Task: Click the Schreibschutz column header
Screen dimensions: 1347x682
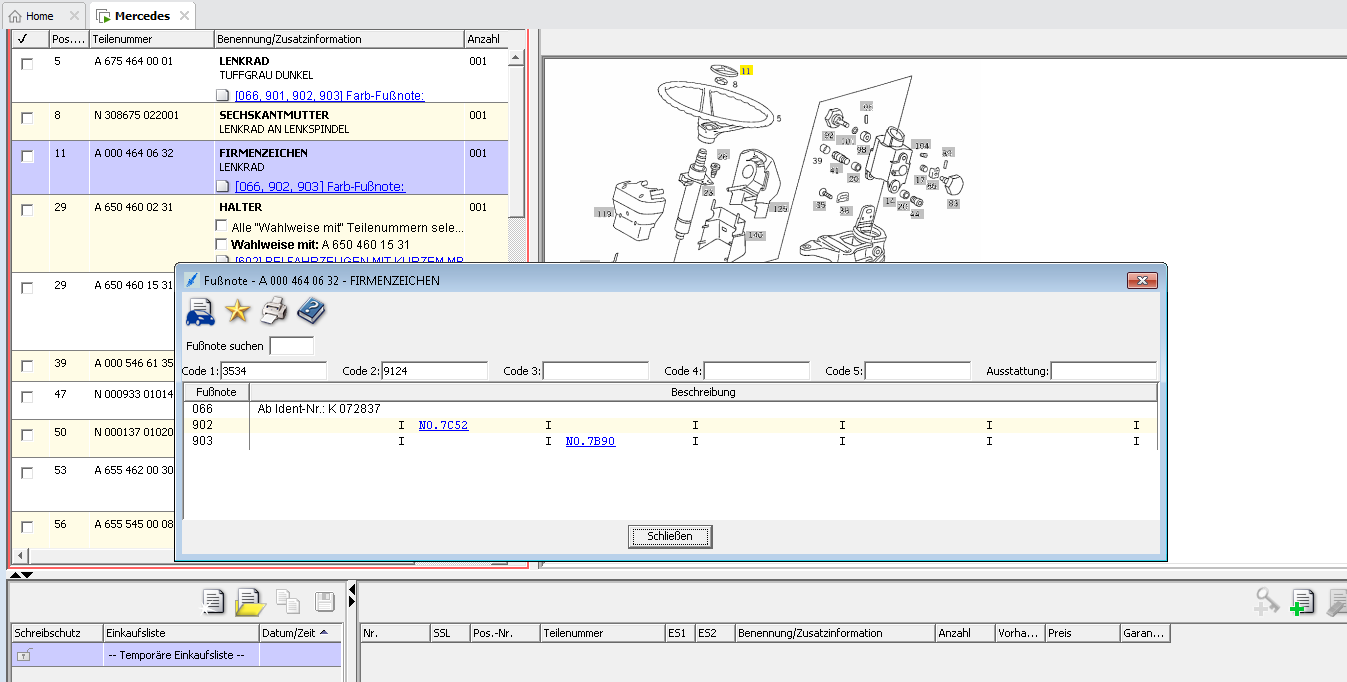Action: 56,633
